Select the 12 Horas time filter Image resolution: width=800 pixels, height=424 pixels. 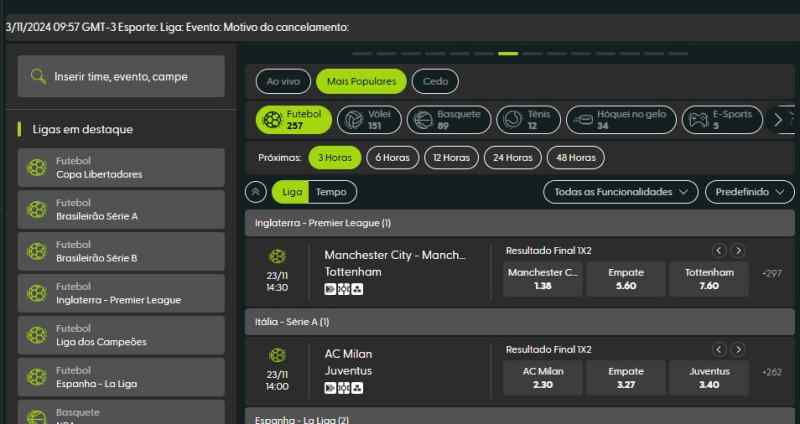coord(451,158)
